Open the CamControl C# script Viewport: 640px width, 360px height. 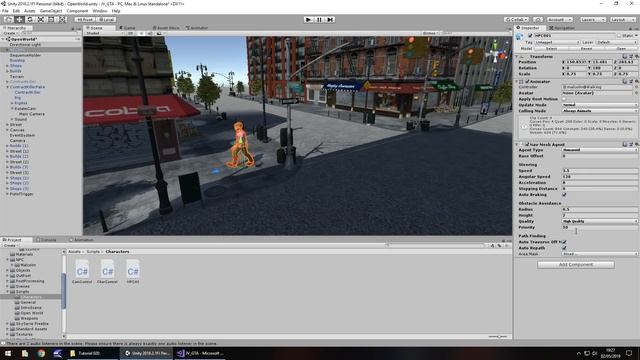coord(82,271)
